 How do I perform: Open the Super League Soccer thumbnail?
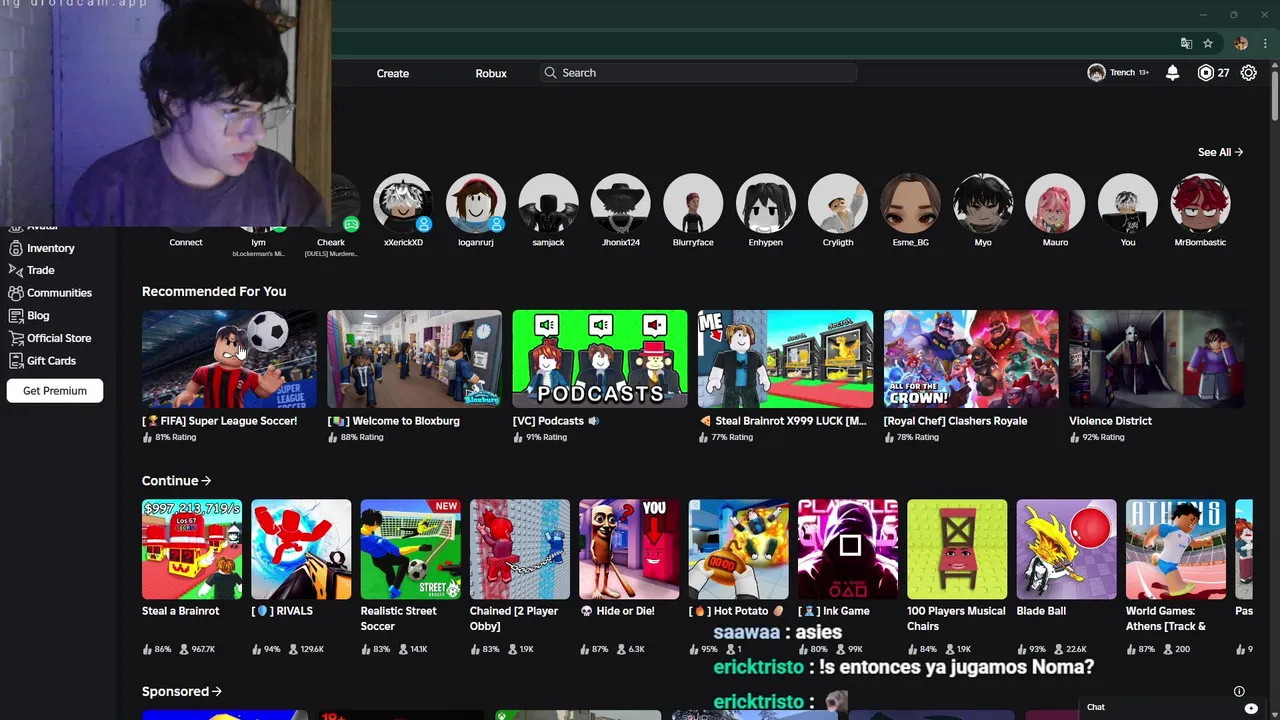point(229,359)
